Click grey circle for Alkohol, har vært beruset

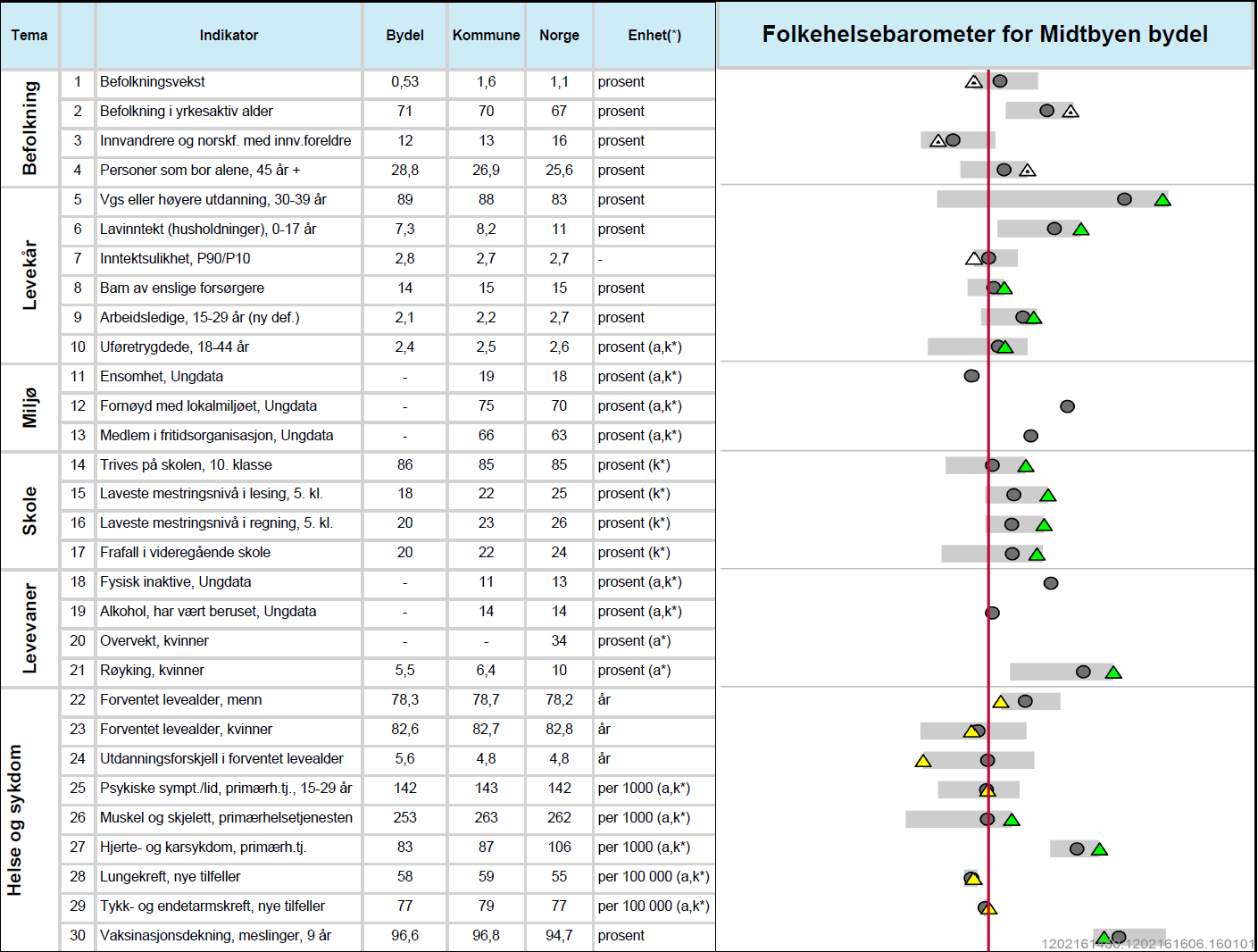coord(992,613)
